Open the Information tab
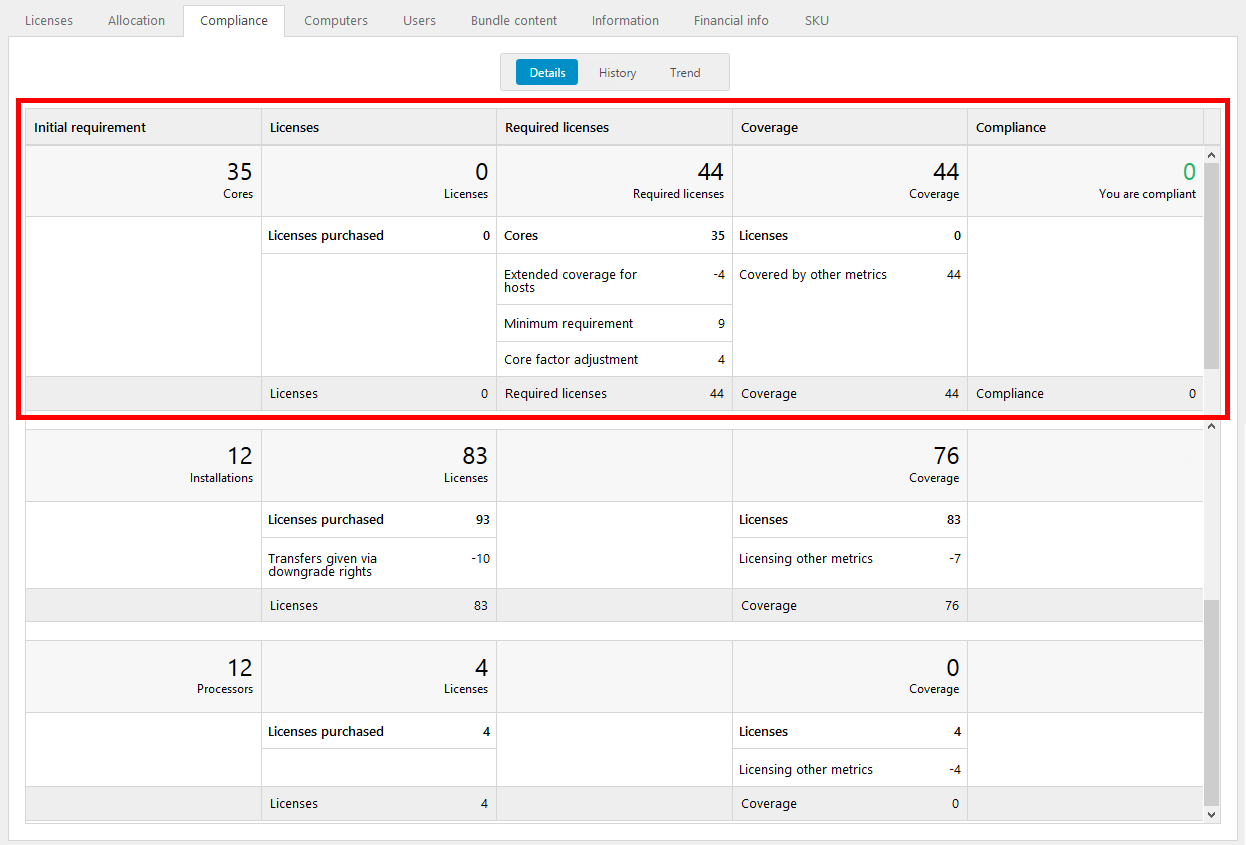The image size is (1246, 845). point(625,21)
